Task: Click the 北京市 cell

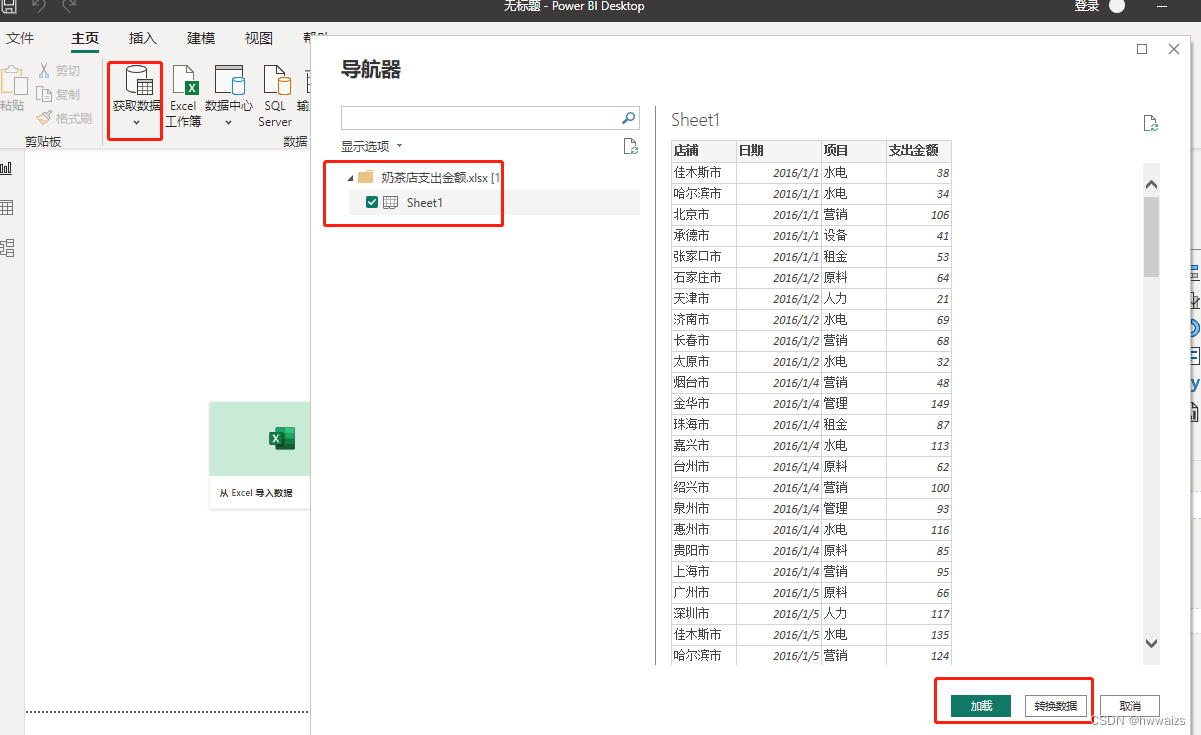Action: pyautogui.click(x=704, y=214)
